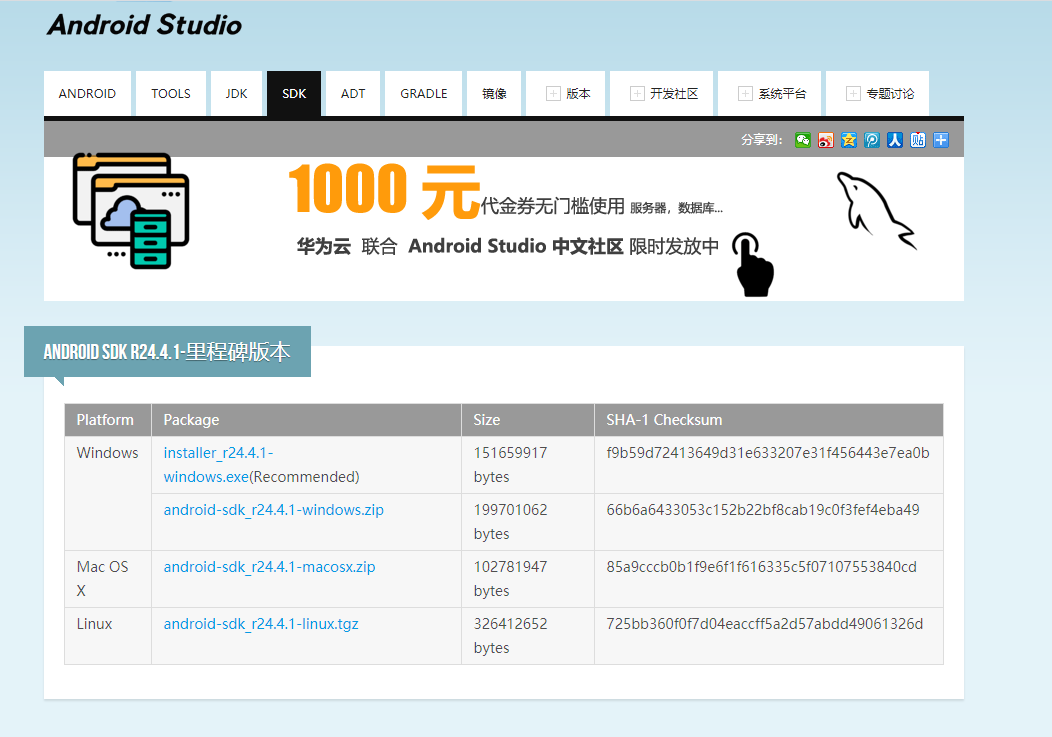
Task: Share page to Sina Weibo icon
Action: (825, 140)
